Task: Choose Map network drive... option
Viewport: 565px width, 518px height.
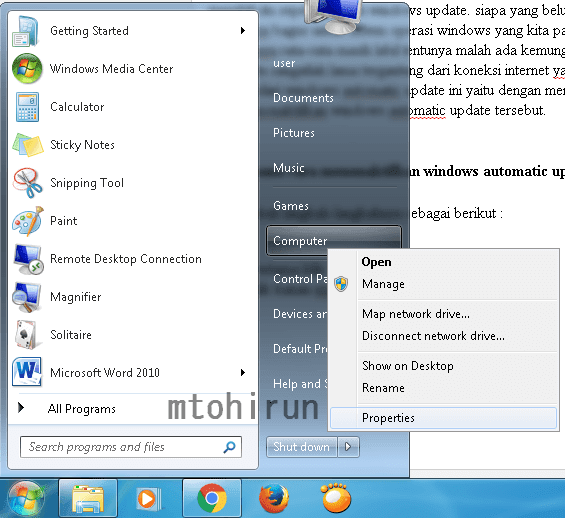Action: [443, 314]
